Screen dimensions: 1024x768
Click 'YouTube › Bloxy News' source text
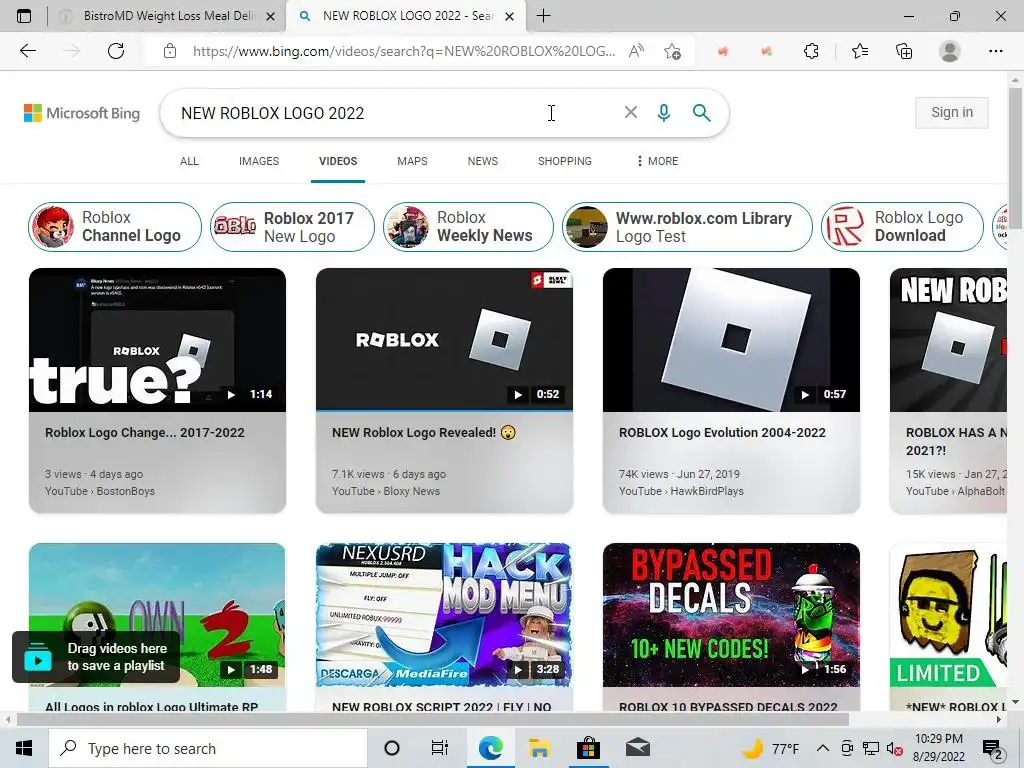(x=385, y=491)
